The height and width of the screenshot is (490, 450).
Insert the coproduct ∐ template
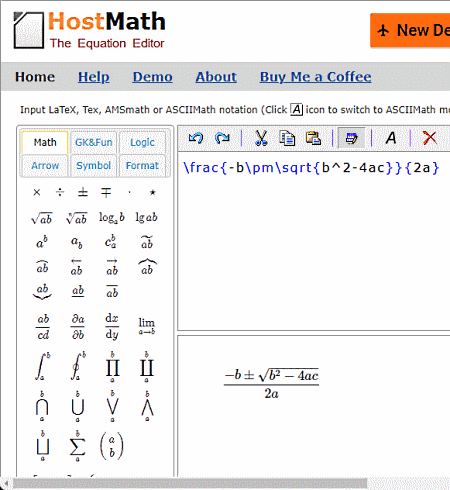pos(146,367)
